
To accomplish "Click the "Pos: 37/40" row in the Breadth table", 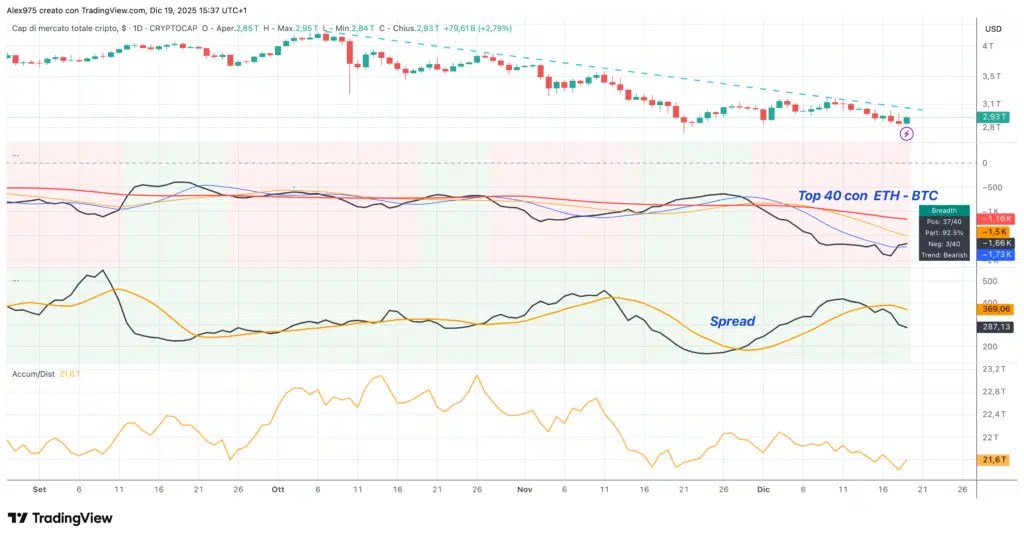I will point(944,221).
